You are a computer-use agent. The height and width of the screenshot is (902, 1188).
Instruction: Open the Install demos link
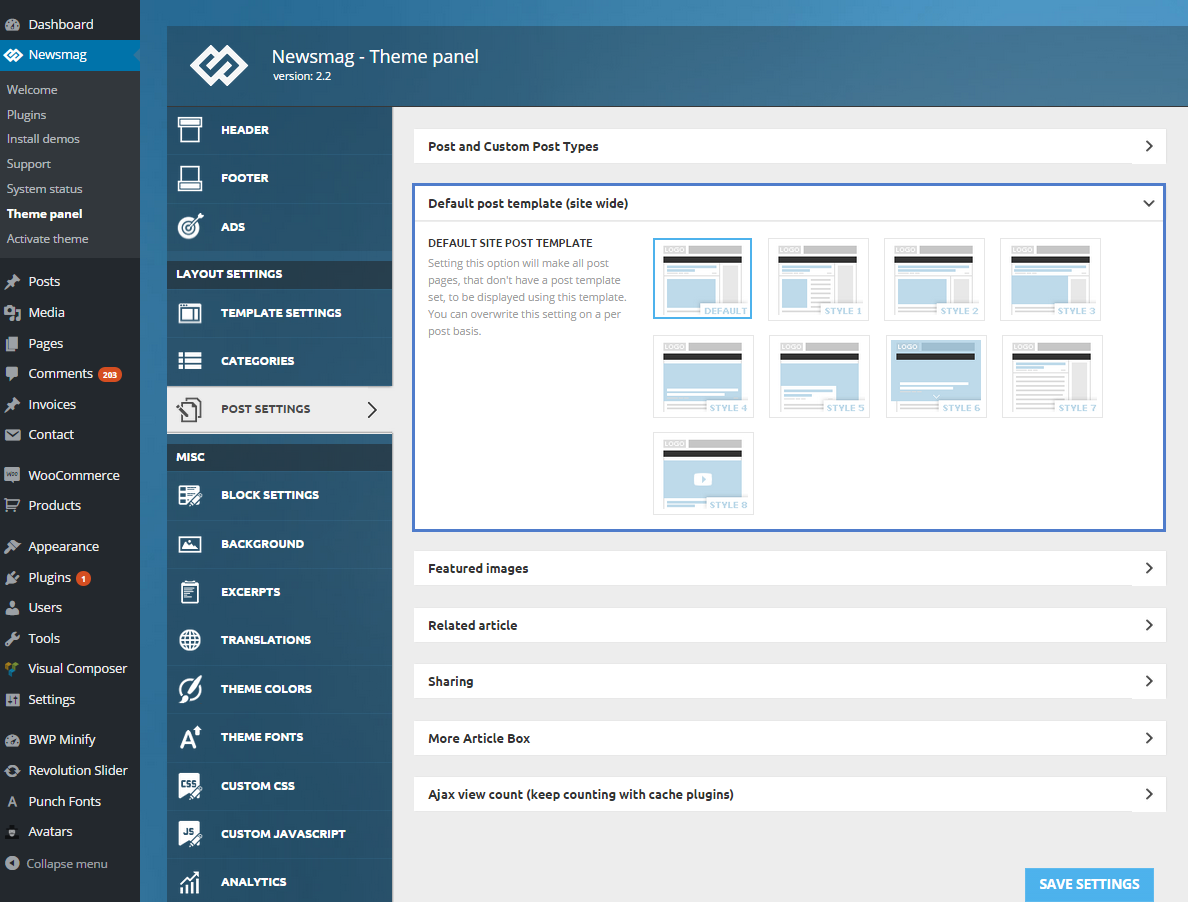pos(43,139)
